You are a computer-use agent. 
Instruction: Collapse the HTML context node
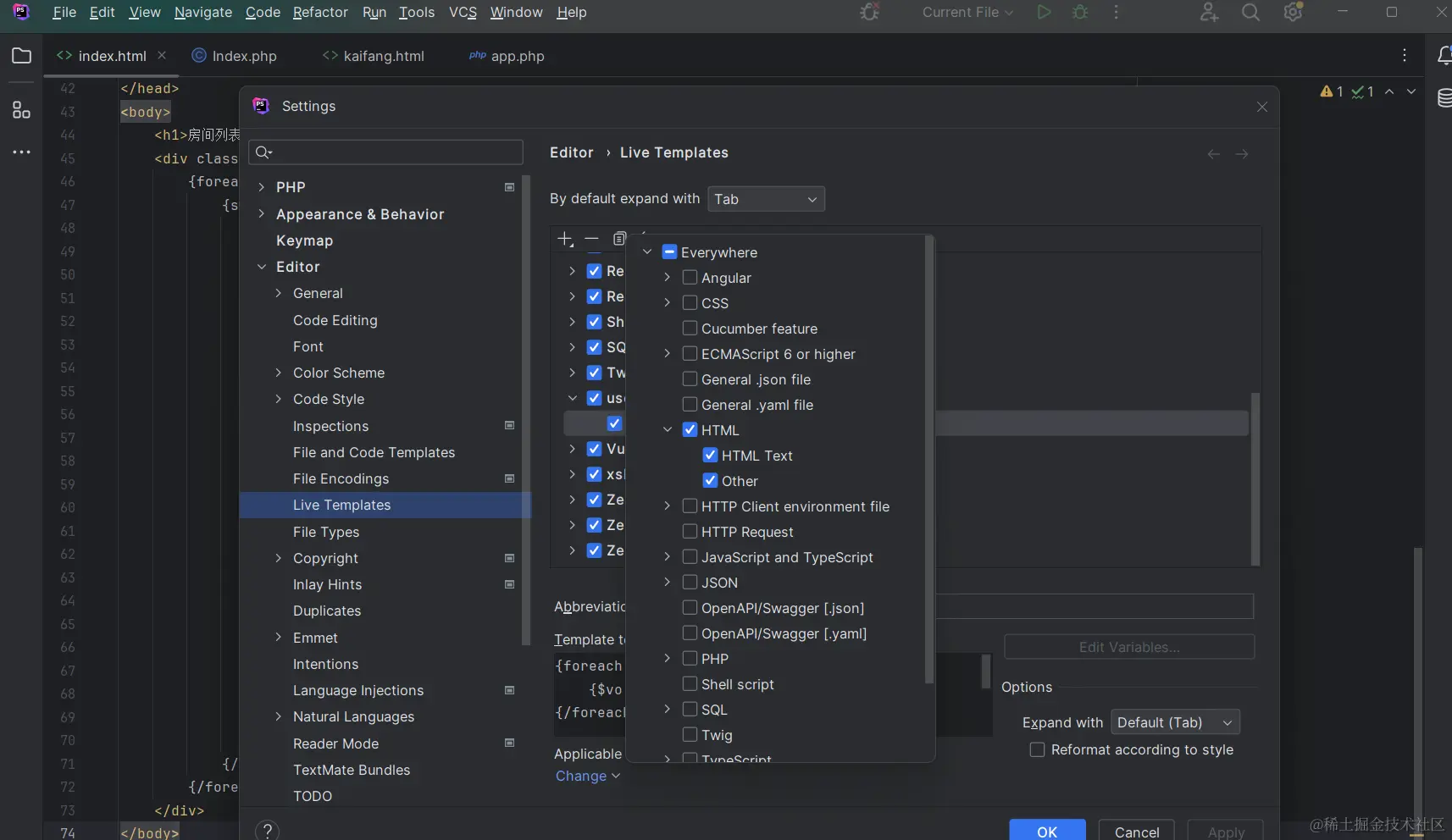click(x=668, y=430)
